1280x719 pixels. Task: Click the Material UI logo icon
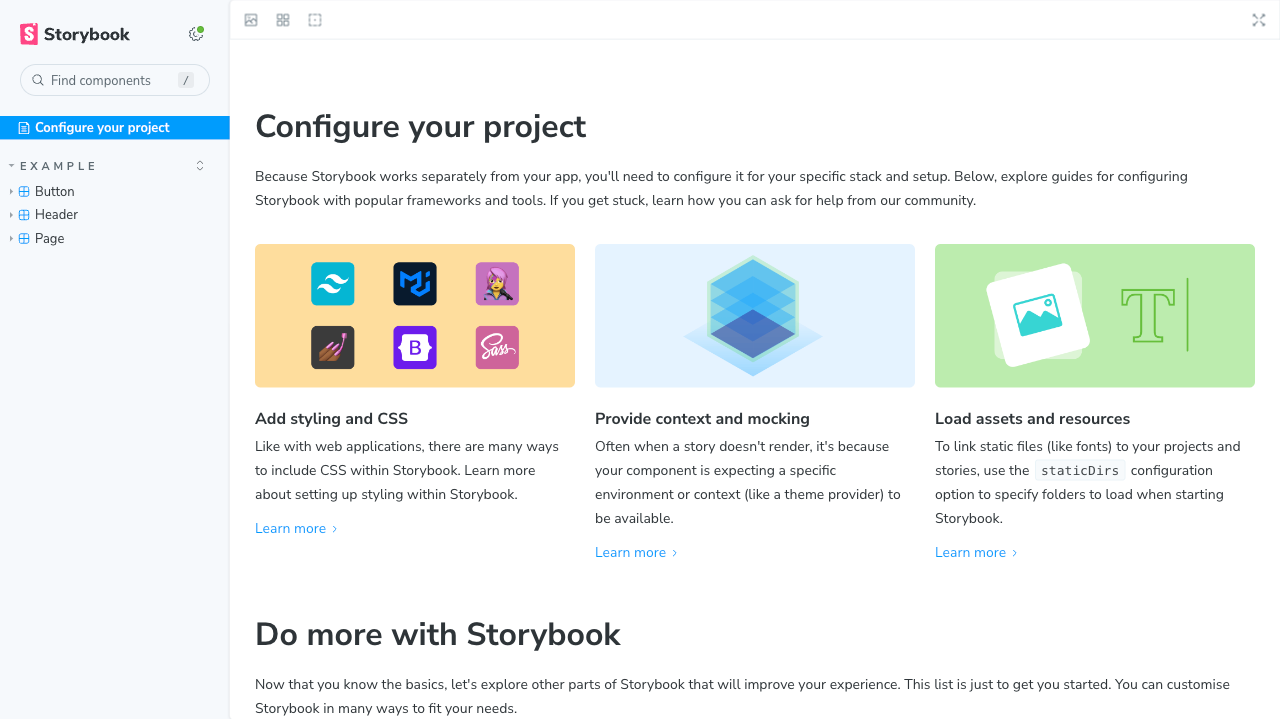(415, 284)
